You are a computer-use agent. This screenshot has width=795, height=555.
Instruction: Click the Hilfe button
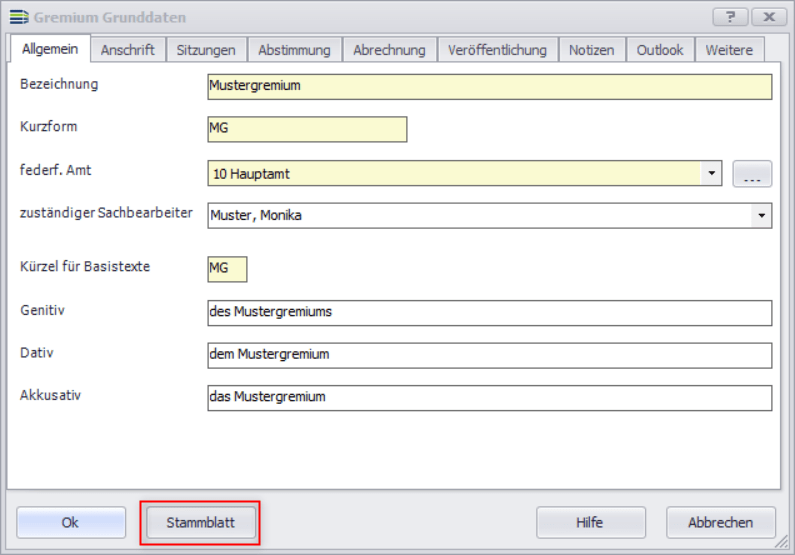click(591, 523)
